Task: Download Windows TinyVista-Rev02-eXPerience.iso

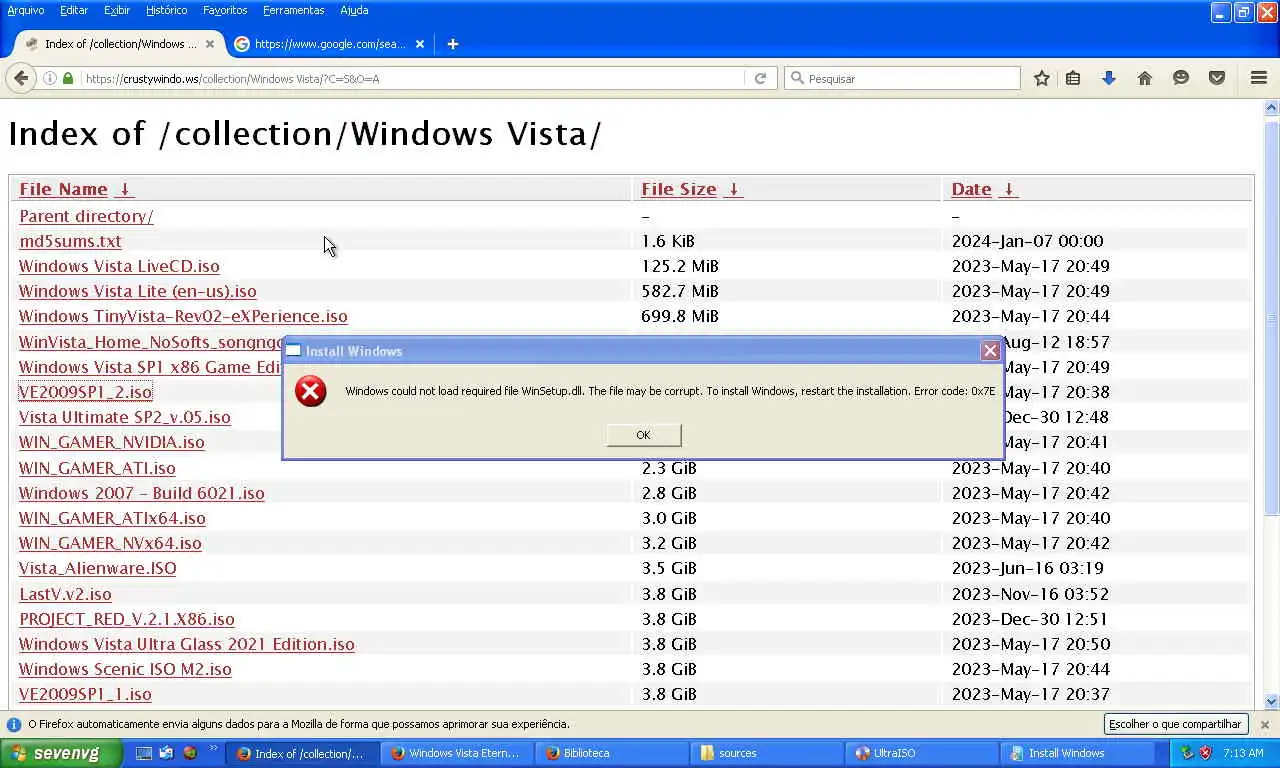Action: click(x=183, y=316)
